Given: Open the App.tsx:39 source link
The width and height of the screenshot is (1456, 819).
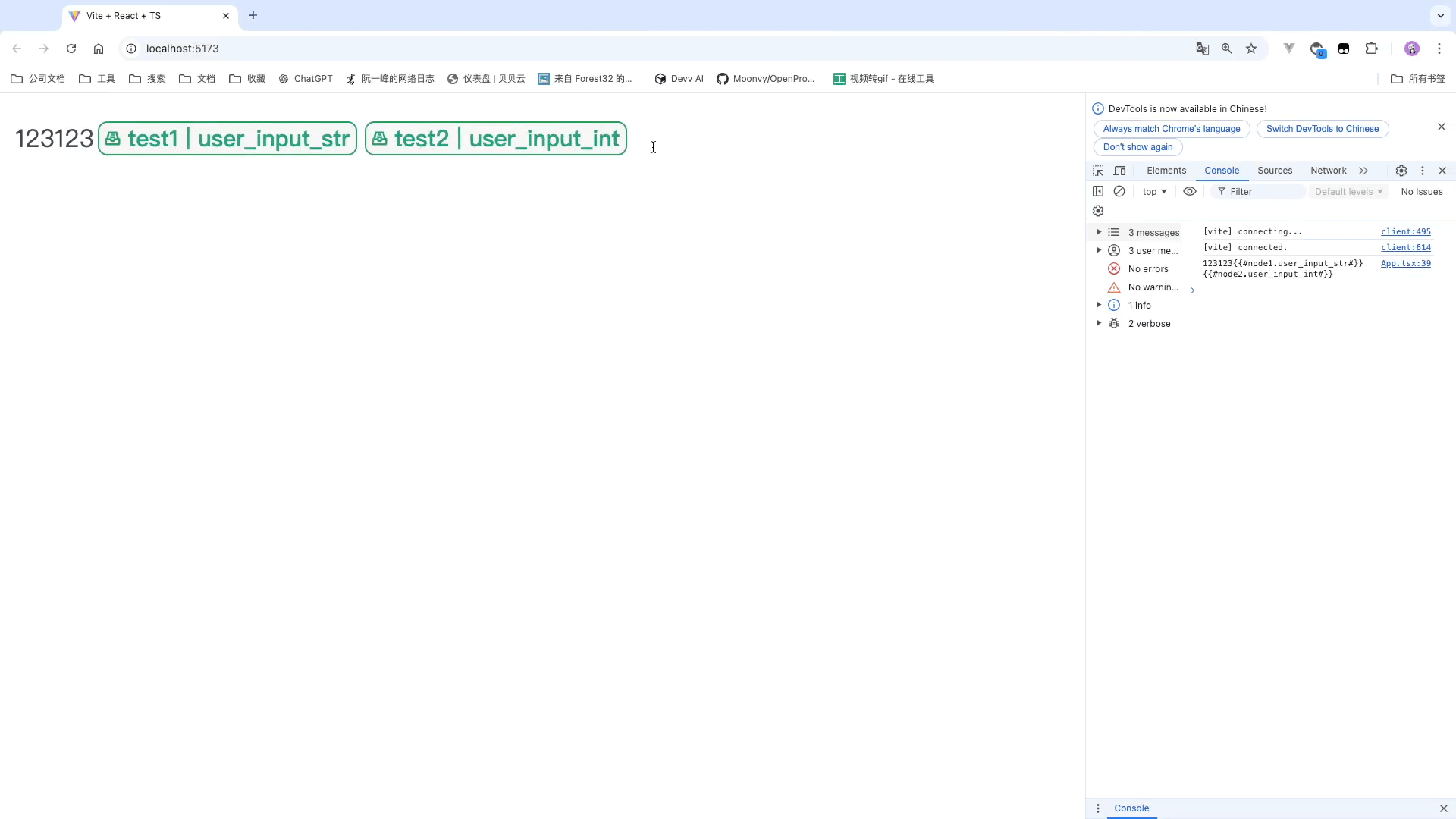Looking at the screenshot, I should tap(1406, 263).
